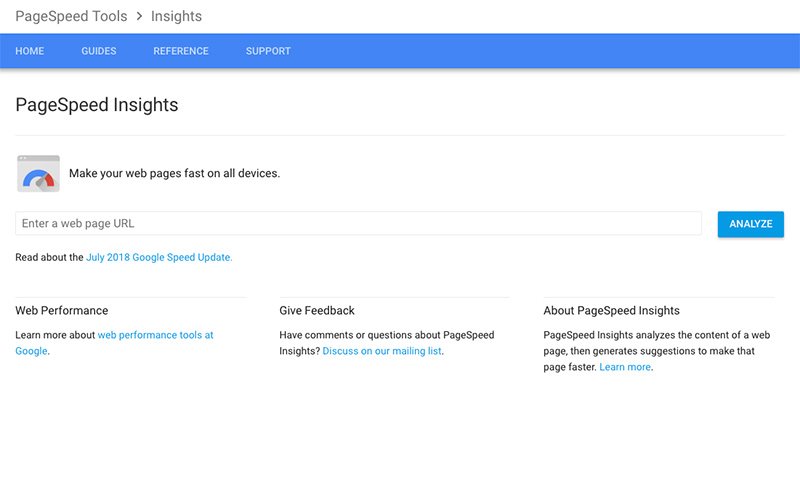Click the 'Read about the' text
This screenshot has width=800, height=488.
click(x=49, y=257)
